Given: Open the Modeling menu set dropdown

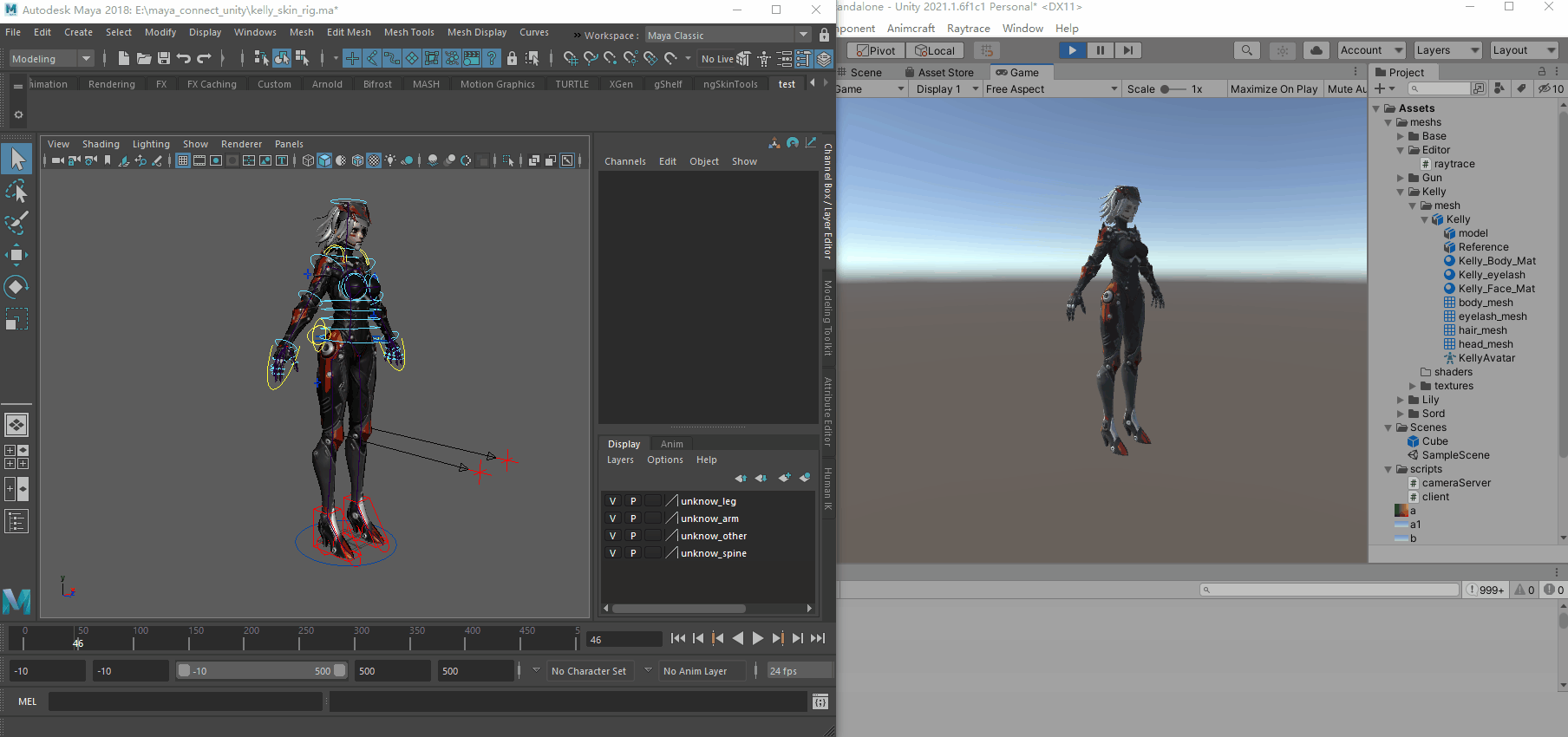Looking at the screenshot, I should (51, 59).
